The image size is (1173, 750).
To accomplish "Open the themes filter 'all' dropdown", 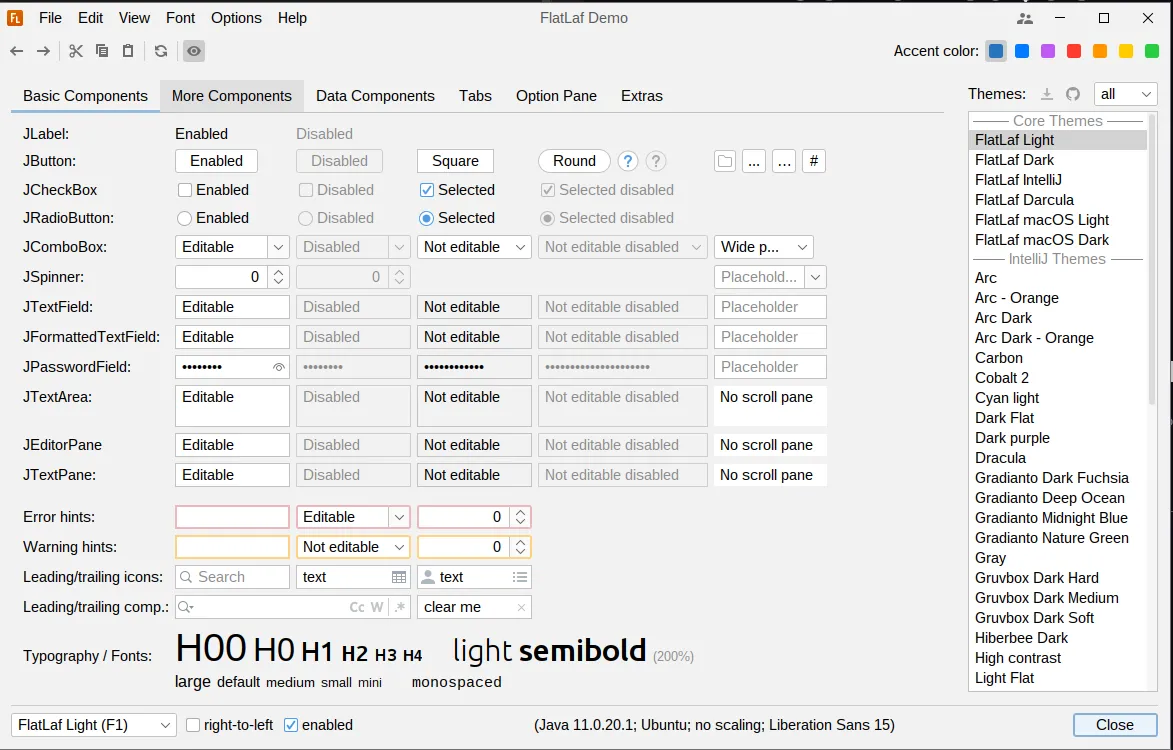I will click(1125, 94).
